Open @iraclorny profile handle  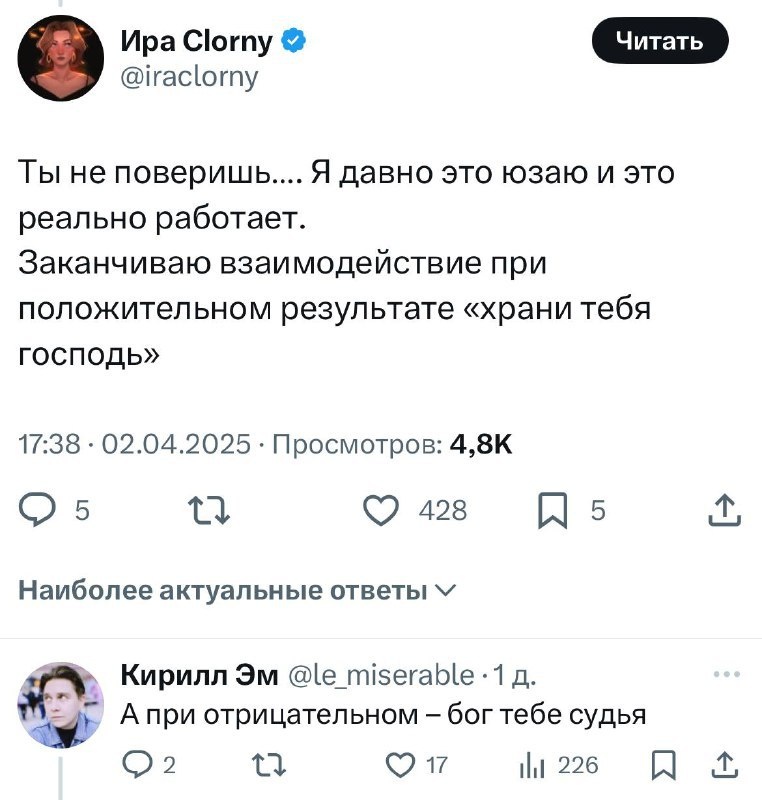(191, 73)
